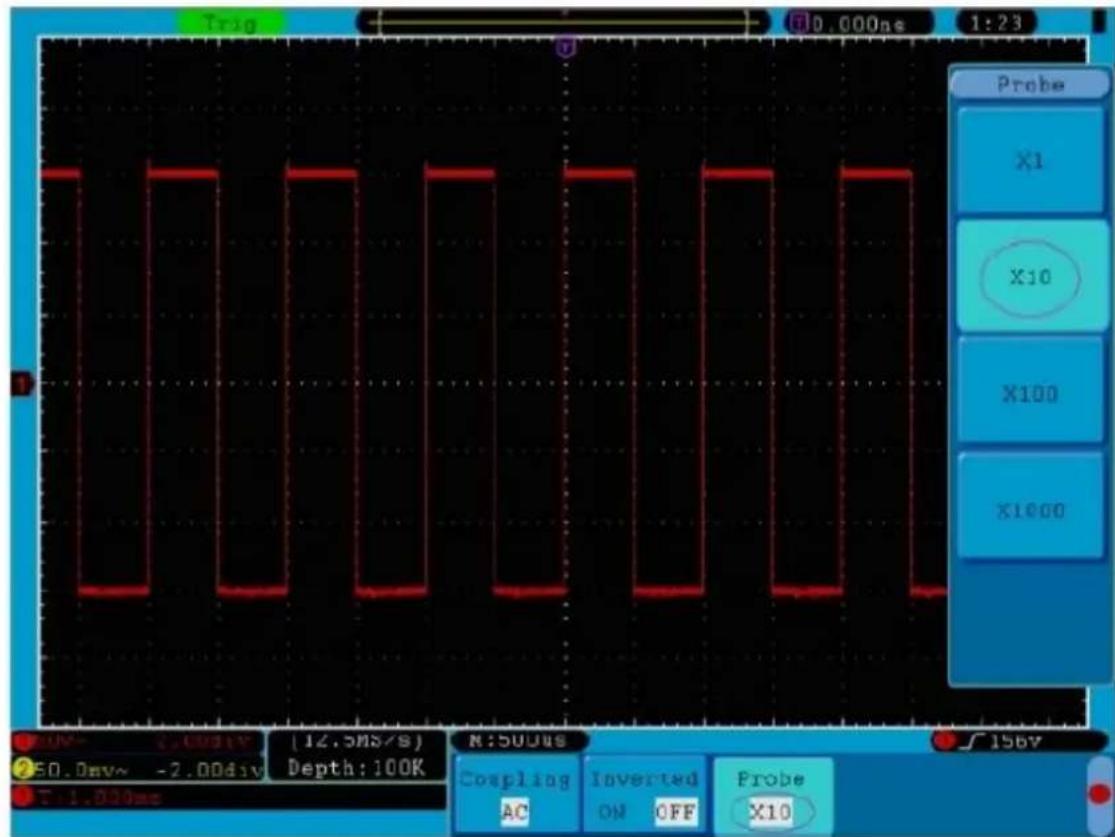Screen dimensions: 1115x837
Task: Click the purple T icon beside 0.000ns
Action: point(800,23)
